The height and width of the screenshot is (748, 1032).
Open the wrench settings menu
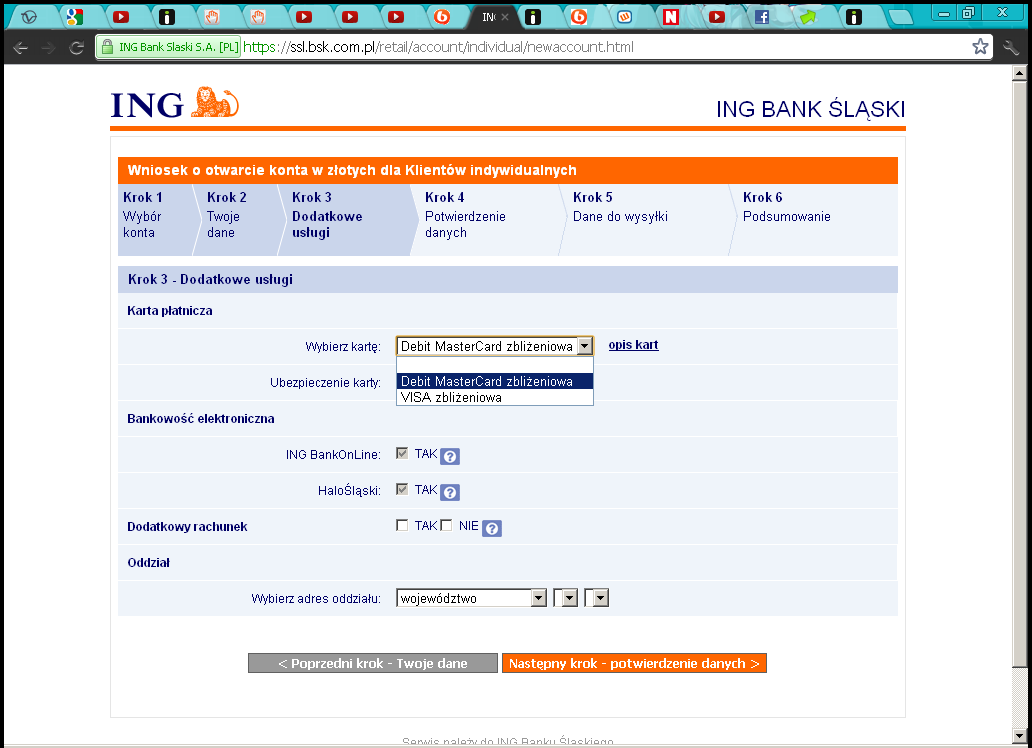click(x=1010, y=47)
